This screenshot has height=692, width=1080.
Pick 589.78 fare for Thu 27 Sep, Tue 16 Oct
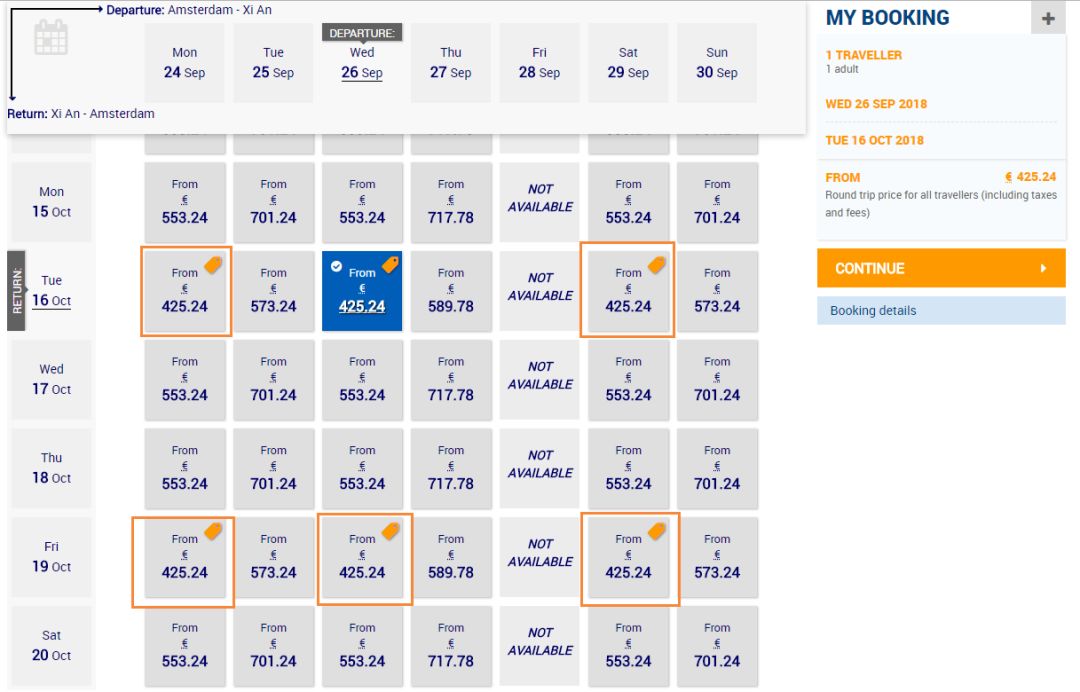point(451,291)
